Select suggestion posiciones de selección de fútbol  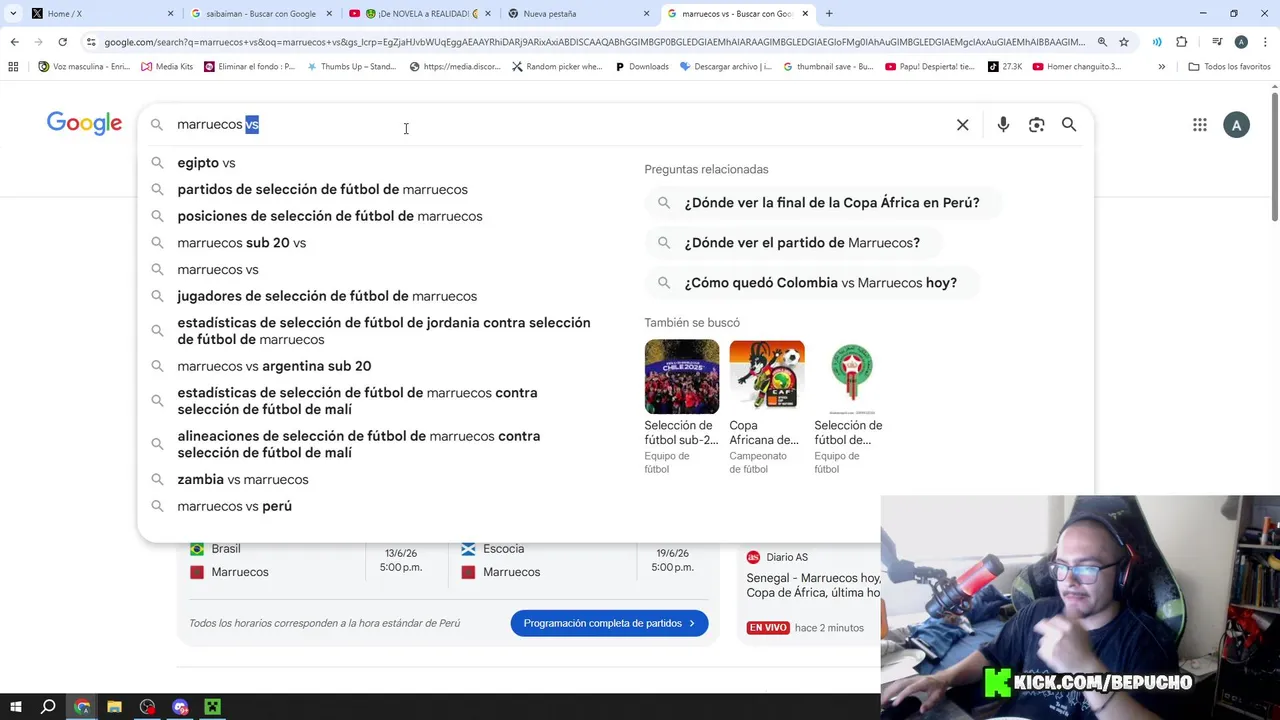tap(330, 216)
